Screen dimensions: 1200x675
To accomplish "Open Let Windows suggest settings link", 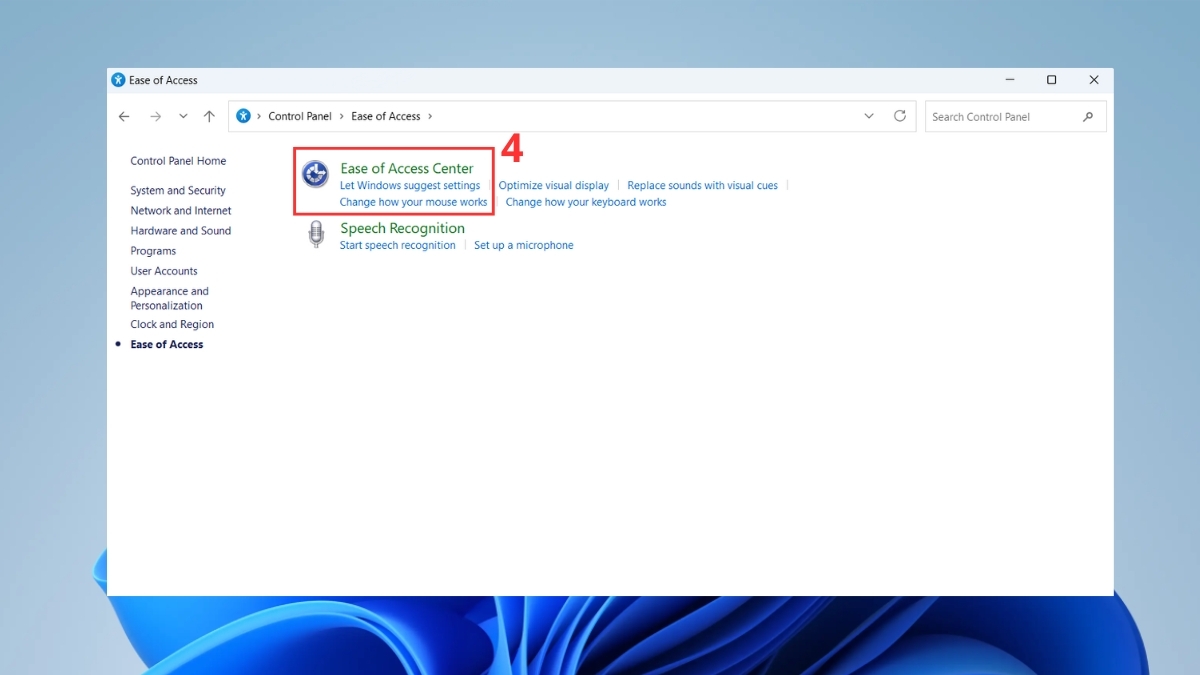I will (x=410, y=185).
